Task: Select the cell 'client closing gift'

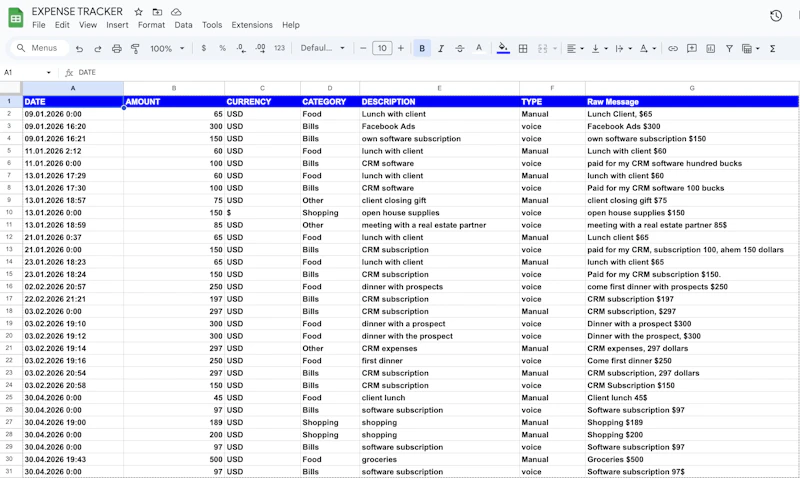Action: [439, 200]
